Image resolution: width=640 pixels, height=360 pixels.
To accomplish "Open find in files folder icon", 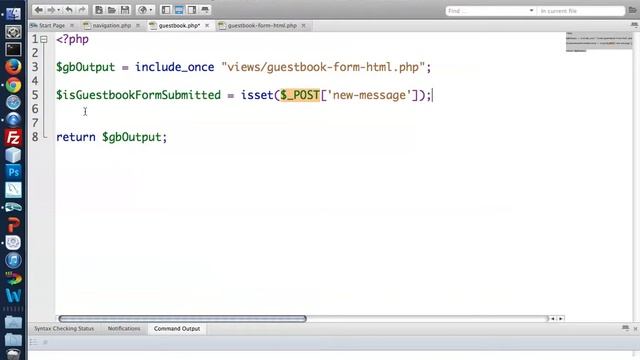I will 633,11.
